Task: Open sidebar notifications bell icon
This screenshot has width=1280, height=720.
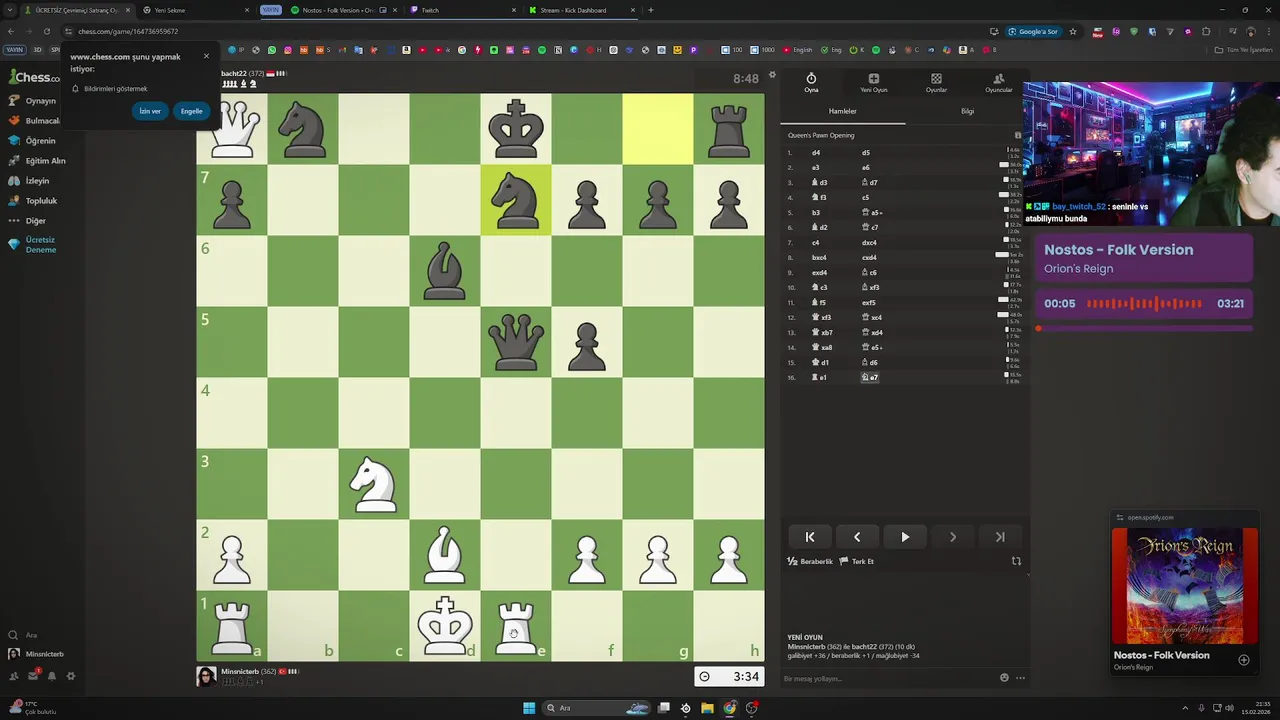Action: [51, 676]
